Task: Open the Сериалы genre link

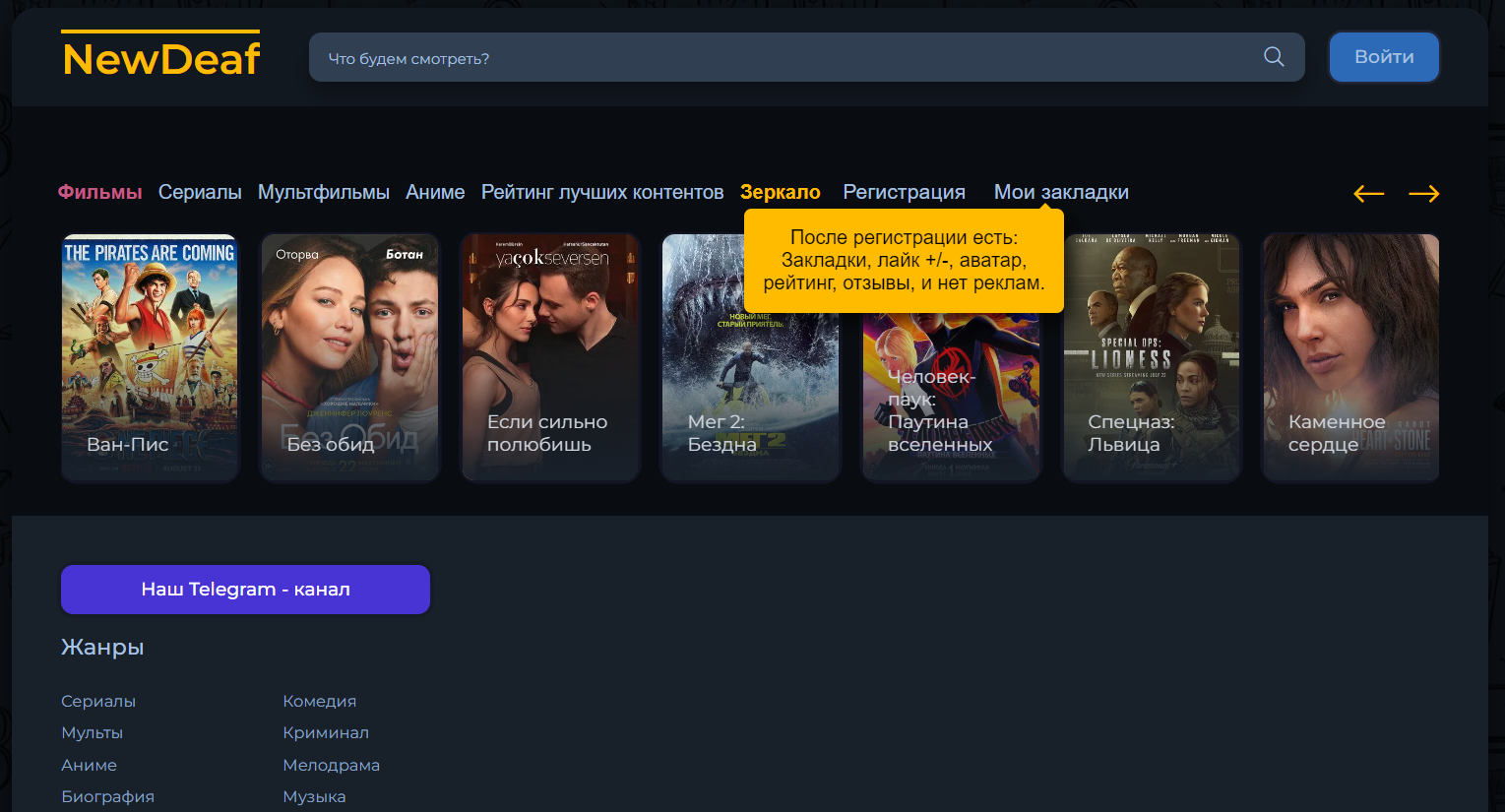Action: (98, 701)
